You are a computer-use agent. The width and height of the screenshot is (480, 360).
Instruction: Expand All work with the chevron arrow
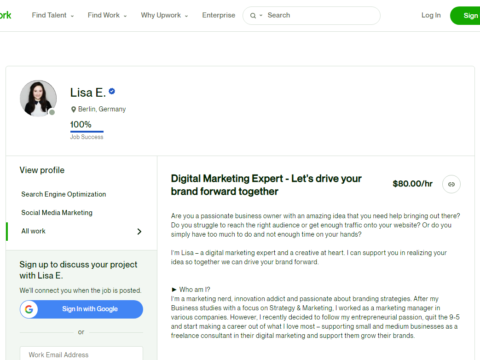(139, 231)
